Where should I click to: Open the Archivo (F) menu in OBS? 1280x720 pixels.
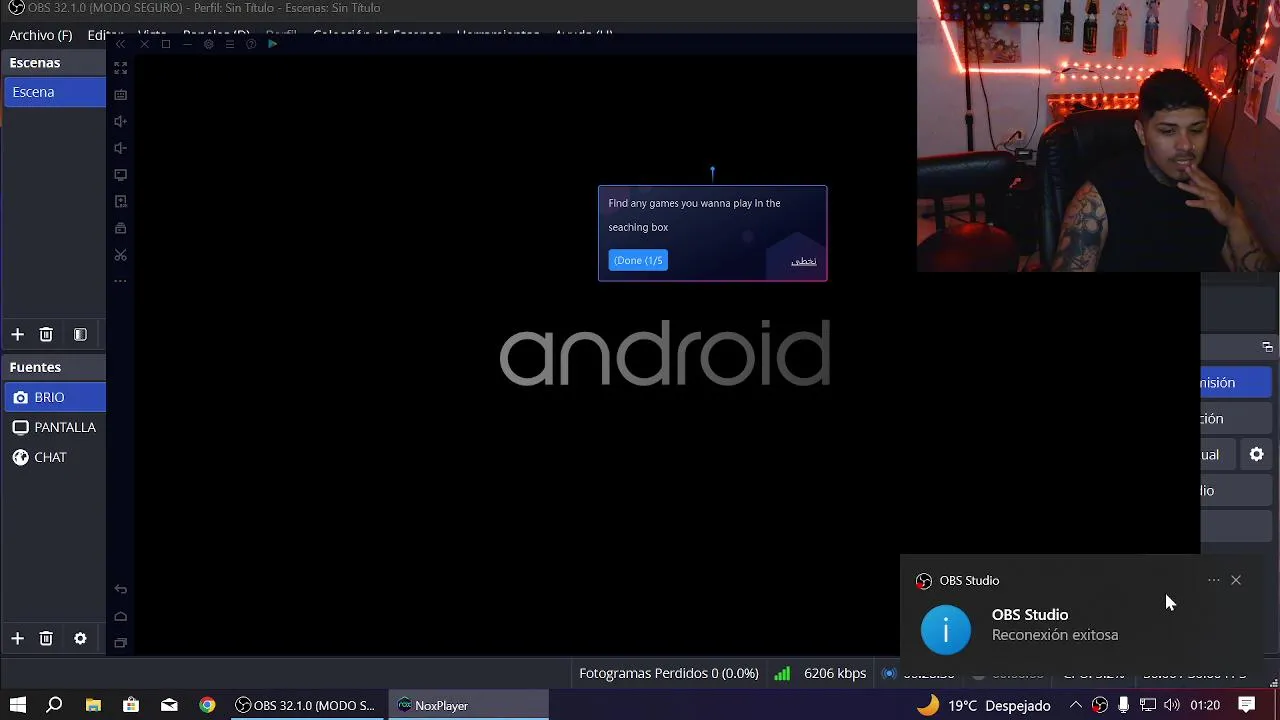[40, 35]
